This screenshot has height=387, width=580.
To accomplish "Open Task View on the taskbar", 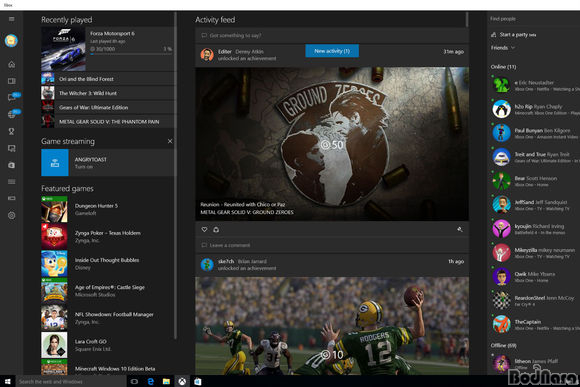I will (134, 381).
